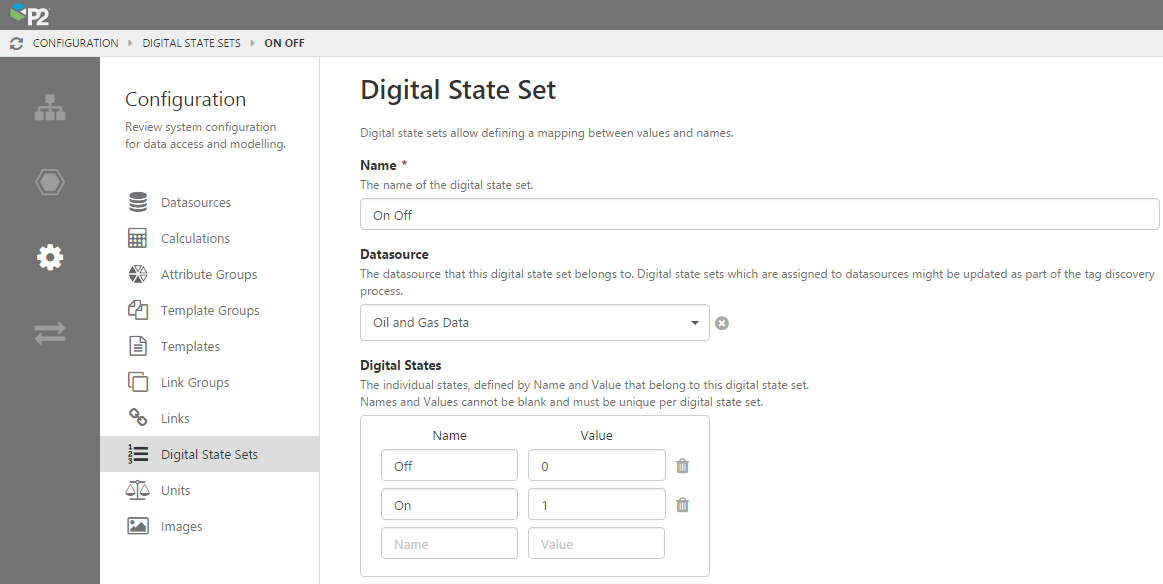Delete the On digital state row
Image resolution: width=1163 pixels, height=584 pixels.
[x=682, y=505]
